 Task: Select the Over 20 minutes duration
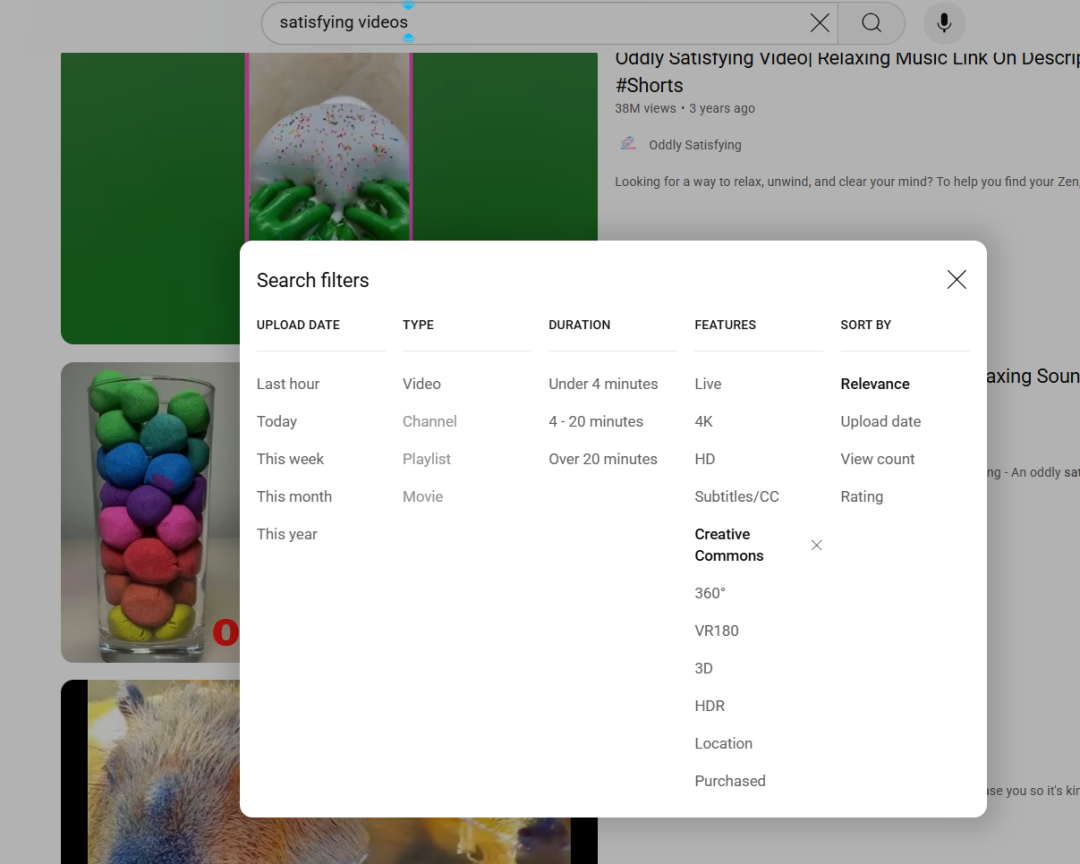coord(603,459)
